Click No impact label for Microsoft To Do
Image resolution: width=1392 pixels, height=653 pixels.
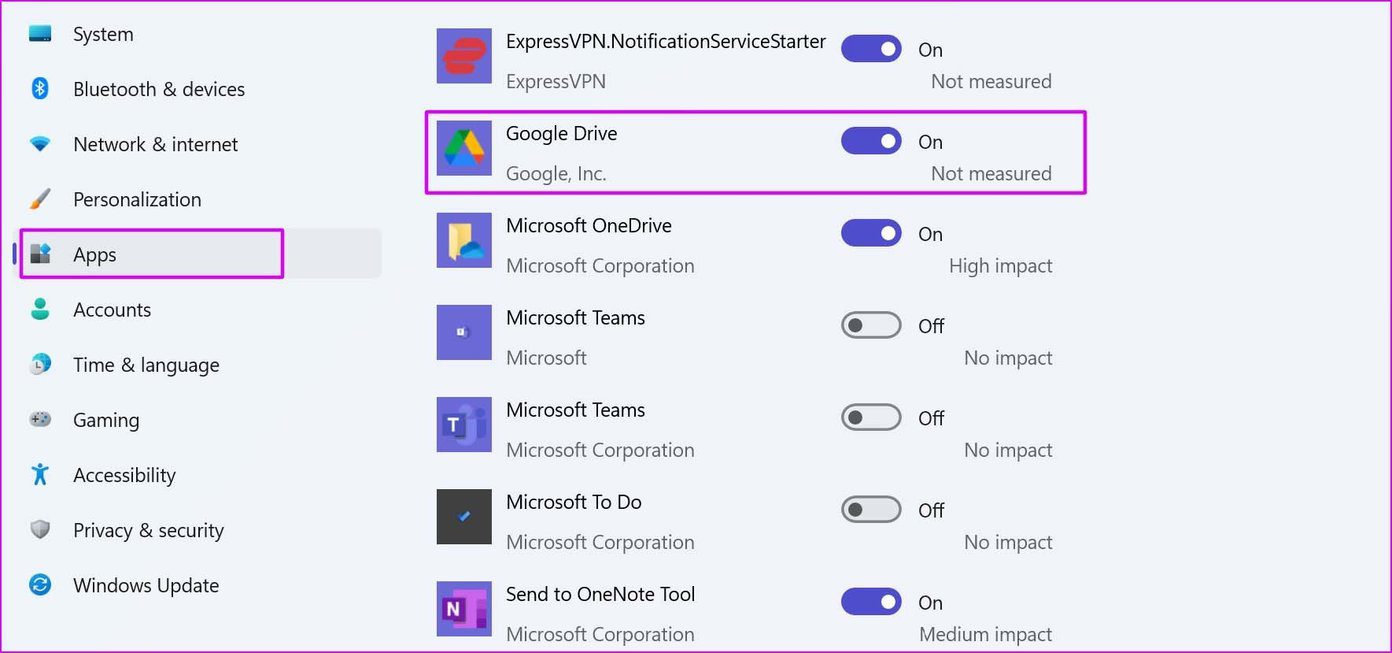(x=1008, y=542)
